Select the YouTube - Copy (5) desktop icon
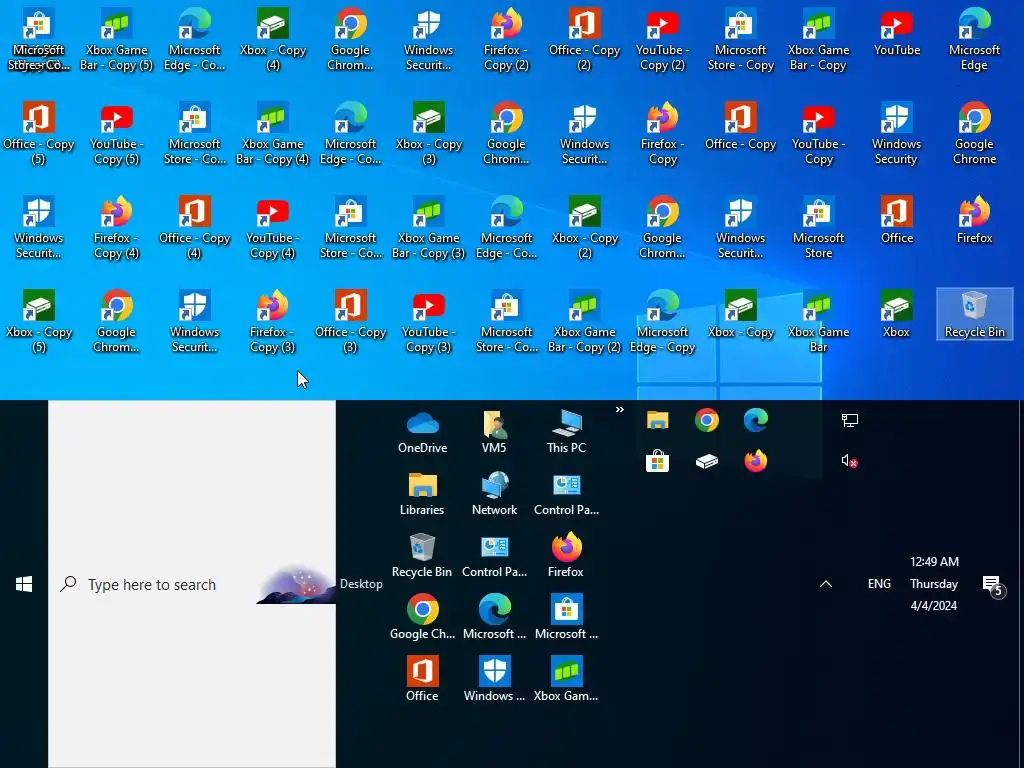The height and width of the screenshot is (768, 1024). (x=116, y=135)
